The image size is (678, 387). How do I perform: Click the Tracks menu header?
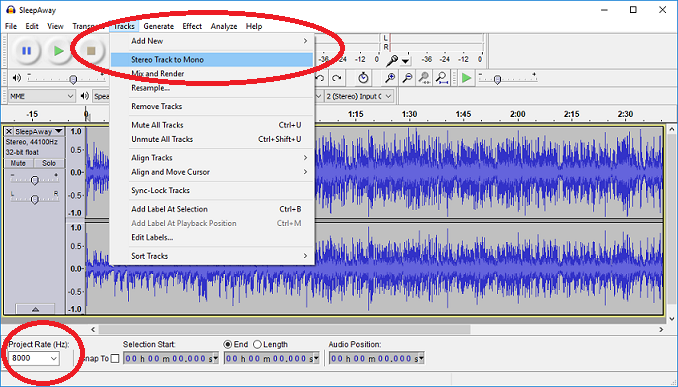(x=124, y=26)
